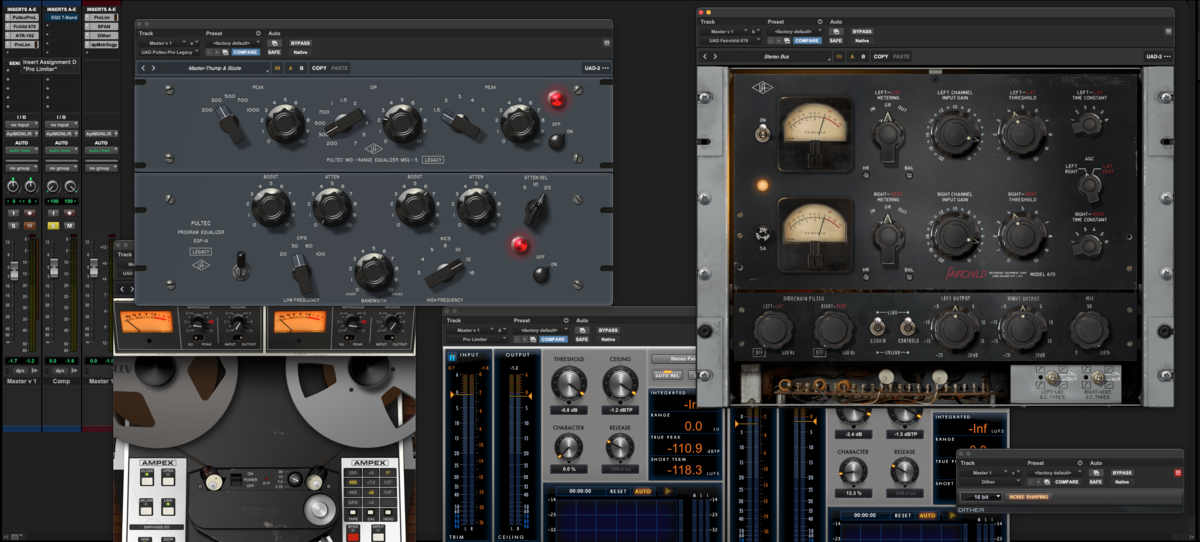Click the RESET button in the Pro Limiter meter
The image size is (1200, 542).
618,491
